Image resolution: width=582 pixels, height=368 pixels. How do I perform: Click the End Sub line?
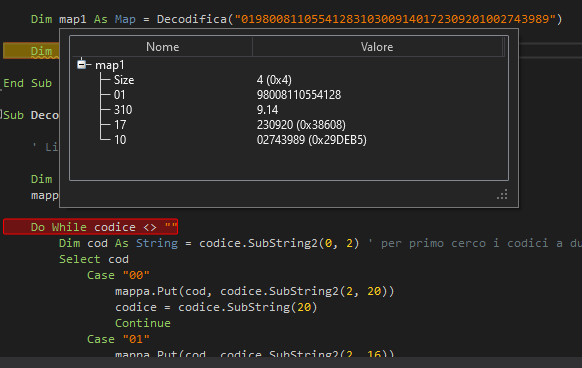coord(28,83)
